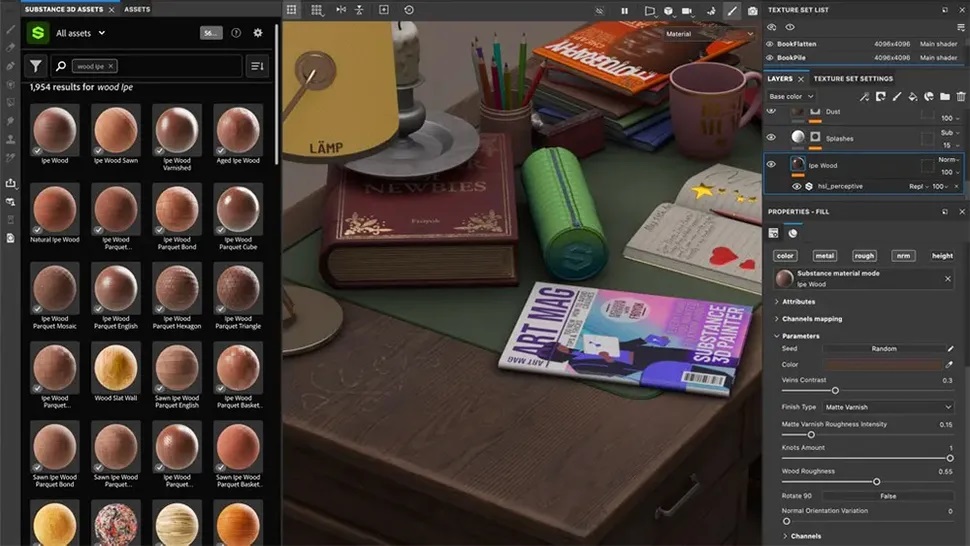
Task: Click the camera icon in viewport toolbar
Action: pos(752,11)
